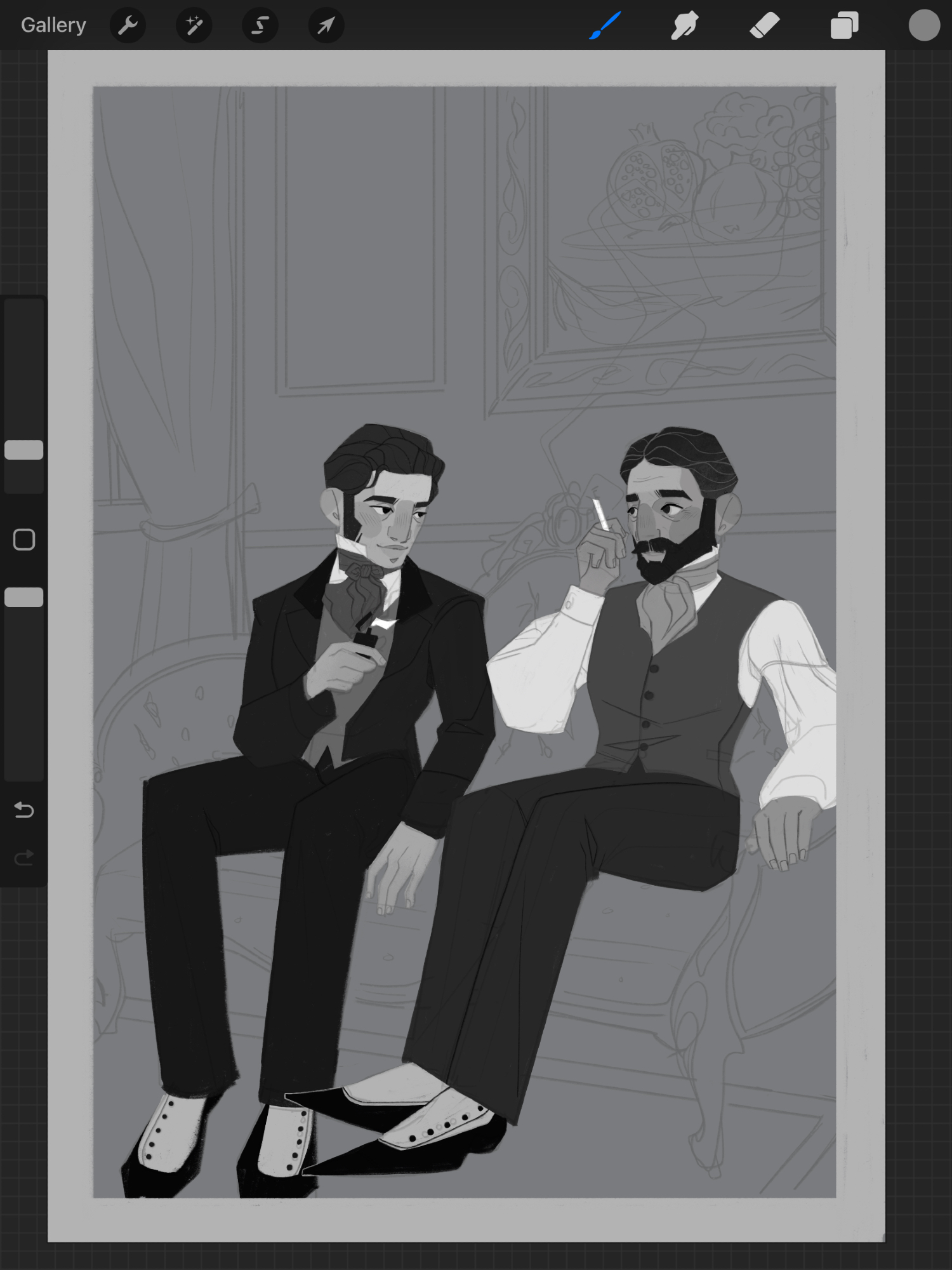The height and width of the screenshot is (1270, 952).
Task: Tap the redo arrow
Action: (24, 859)
